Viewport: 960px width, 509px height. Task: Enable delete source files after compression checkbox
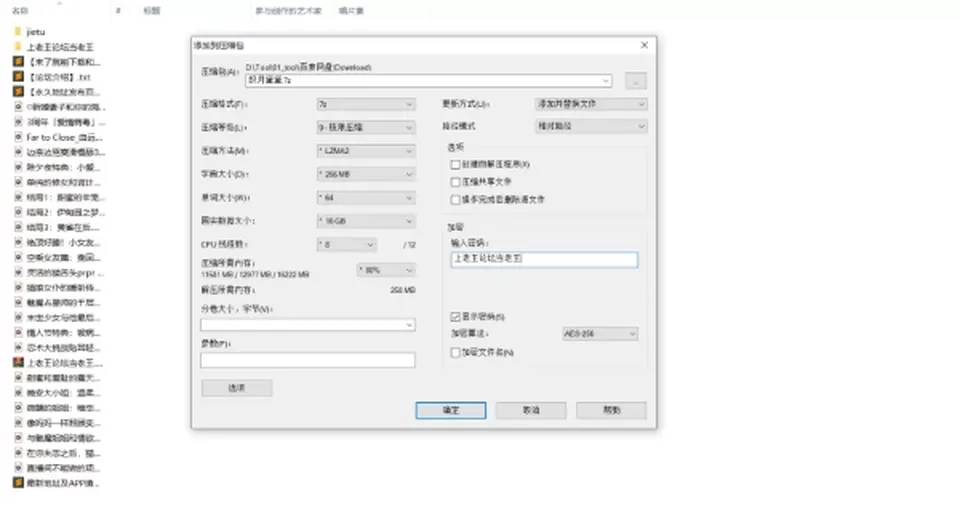click(455, 200)
